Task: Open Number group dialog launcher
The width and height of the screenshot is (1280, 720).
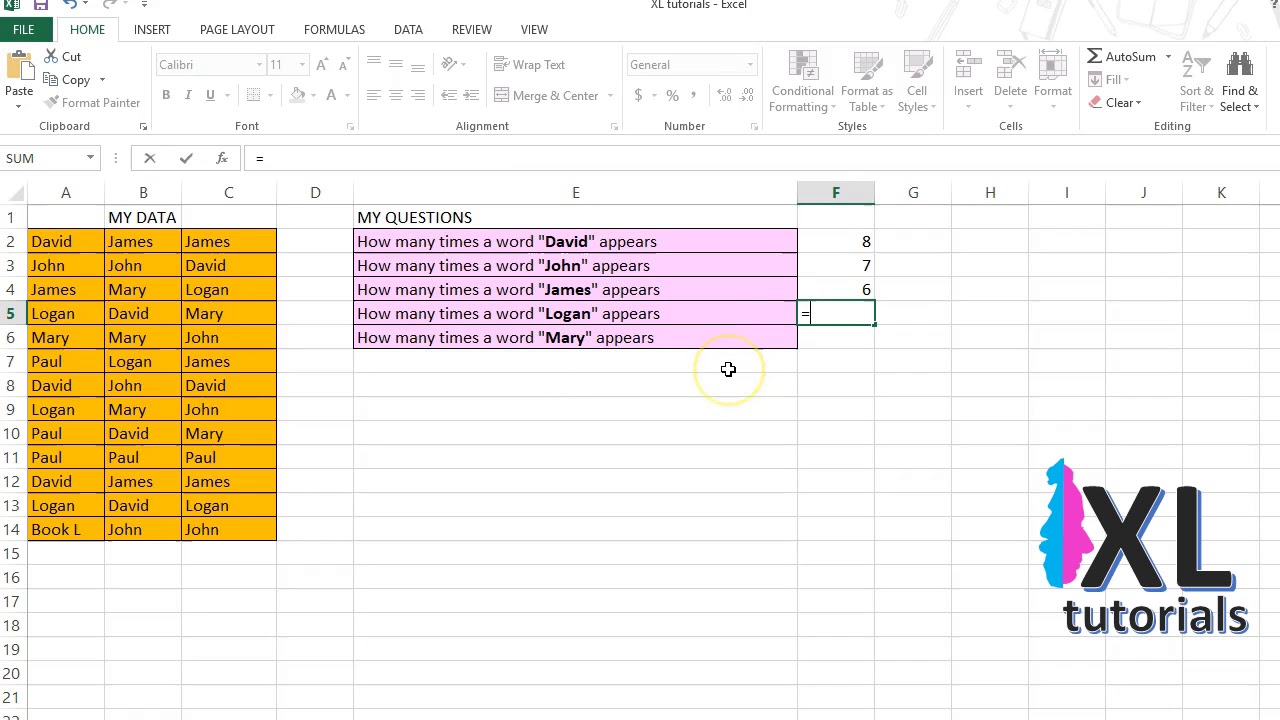Action: click(755, 127)
